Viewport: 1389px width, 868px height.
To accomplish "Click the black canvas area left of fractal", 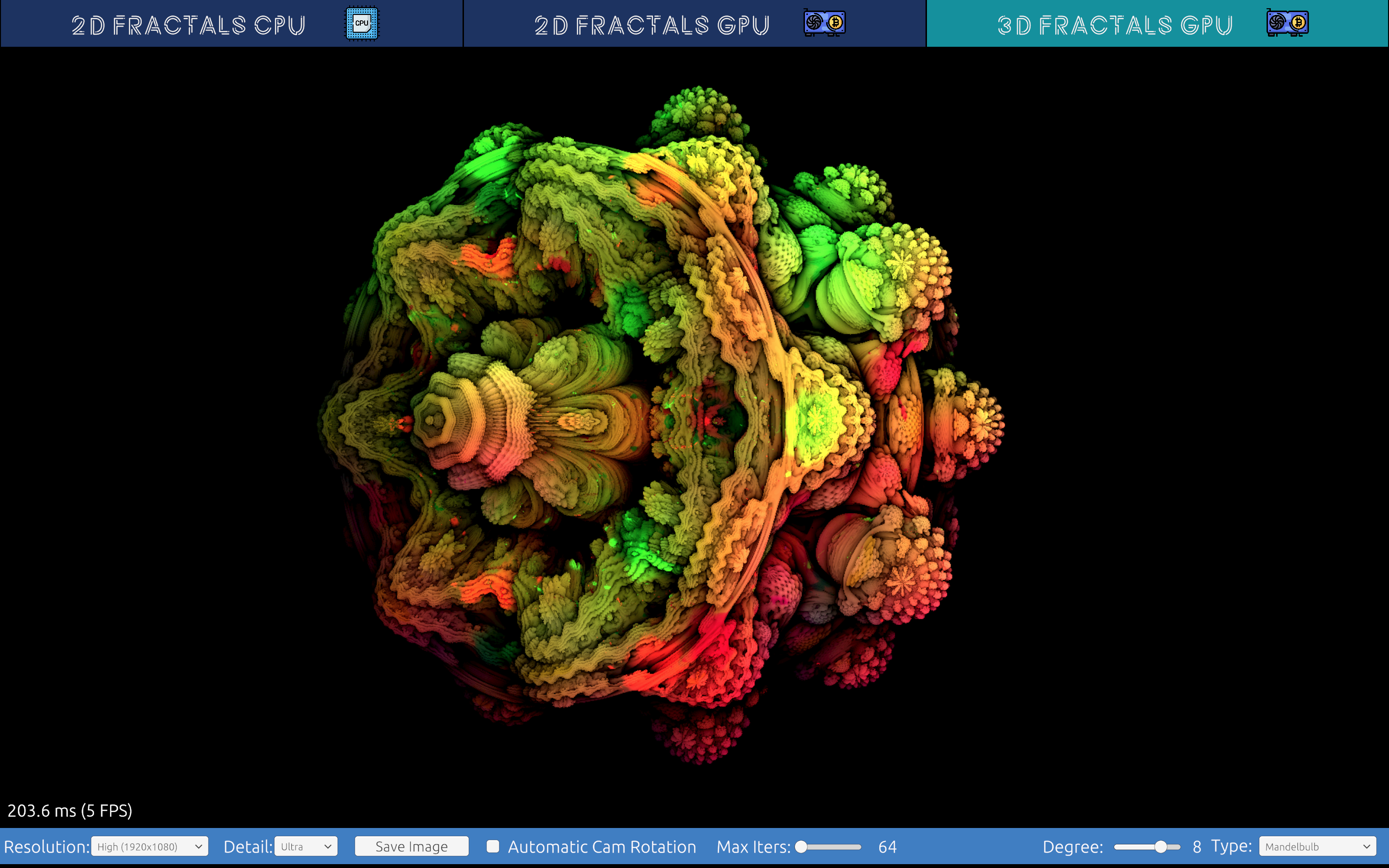I will tap(161, 425).
